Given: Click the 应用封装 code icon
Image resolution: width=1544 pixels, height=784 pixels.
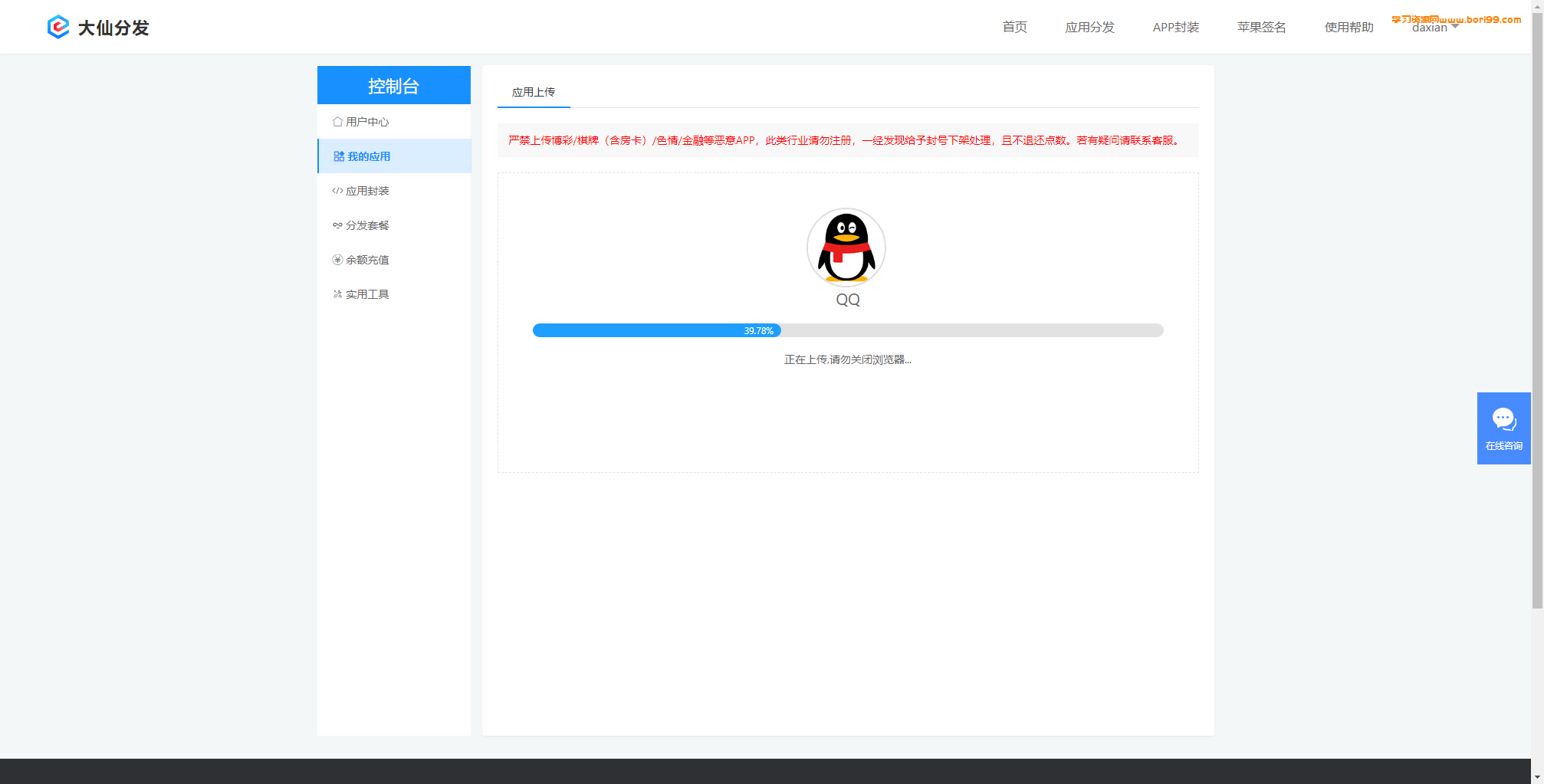Looking at the screenshot, I should point(337,191).
